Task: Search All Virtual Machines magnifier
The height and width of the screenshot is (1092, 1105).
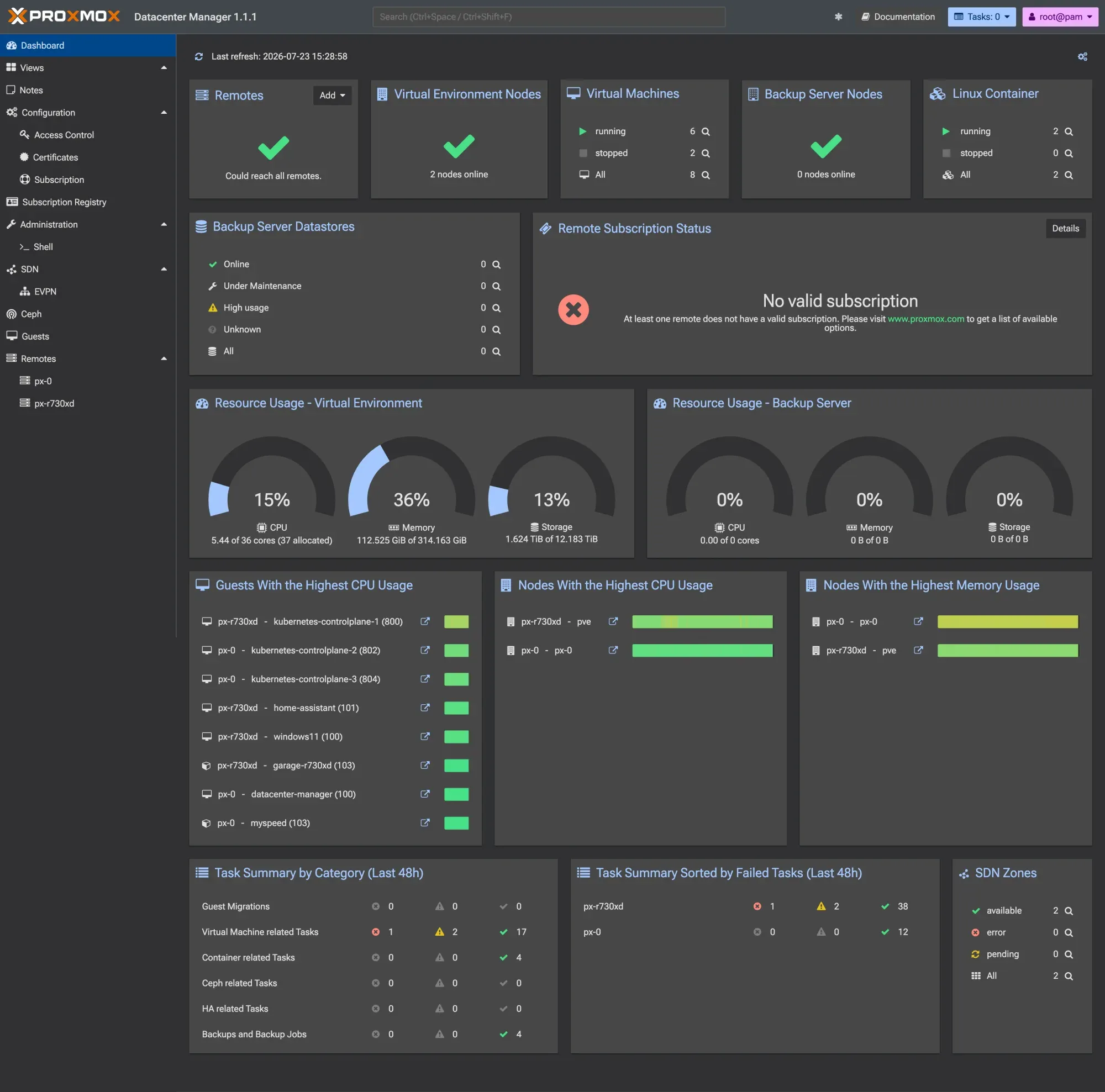Action: click(x=705, y=175)
